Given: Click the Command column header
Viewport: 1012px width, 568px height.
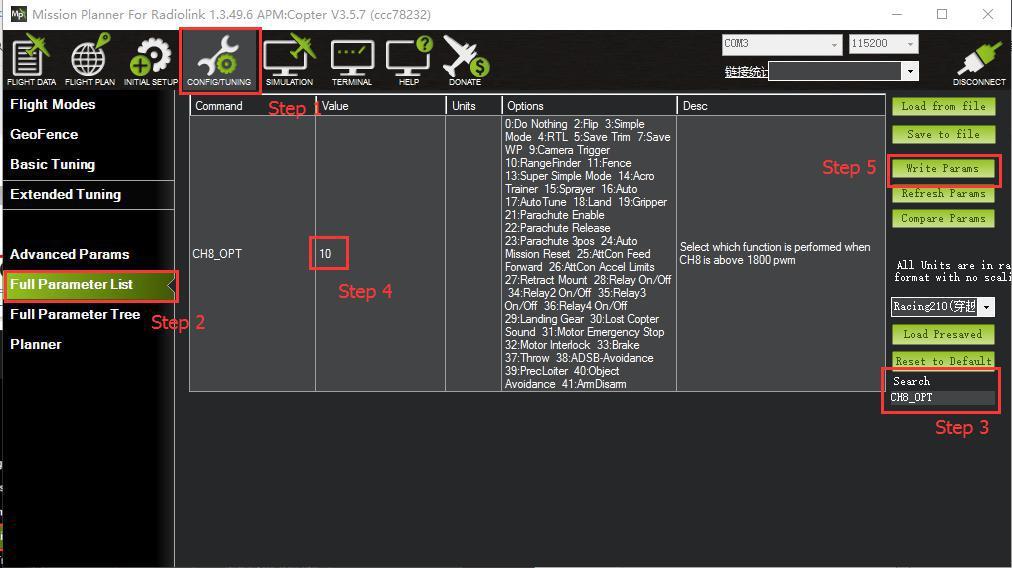Looking at the screenshot, I should coord(252,106).
